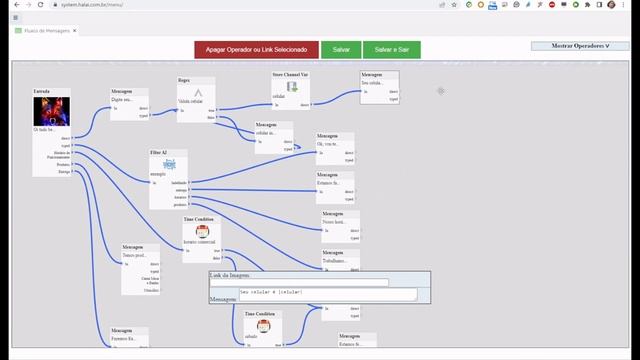The width and height of the screenshot is (640, 360).
Task: Select the 'Trabalhamo...' Mensagem node
Action: 341,260
